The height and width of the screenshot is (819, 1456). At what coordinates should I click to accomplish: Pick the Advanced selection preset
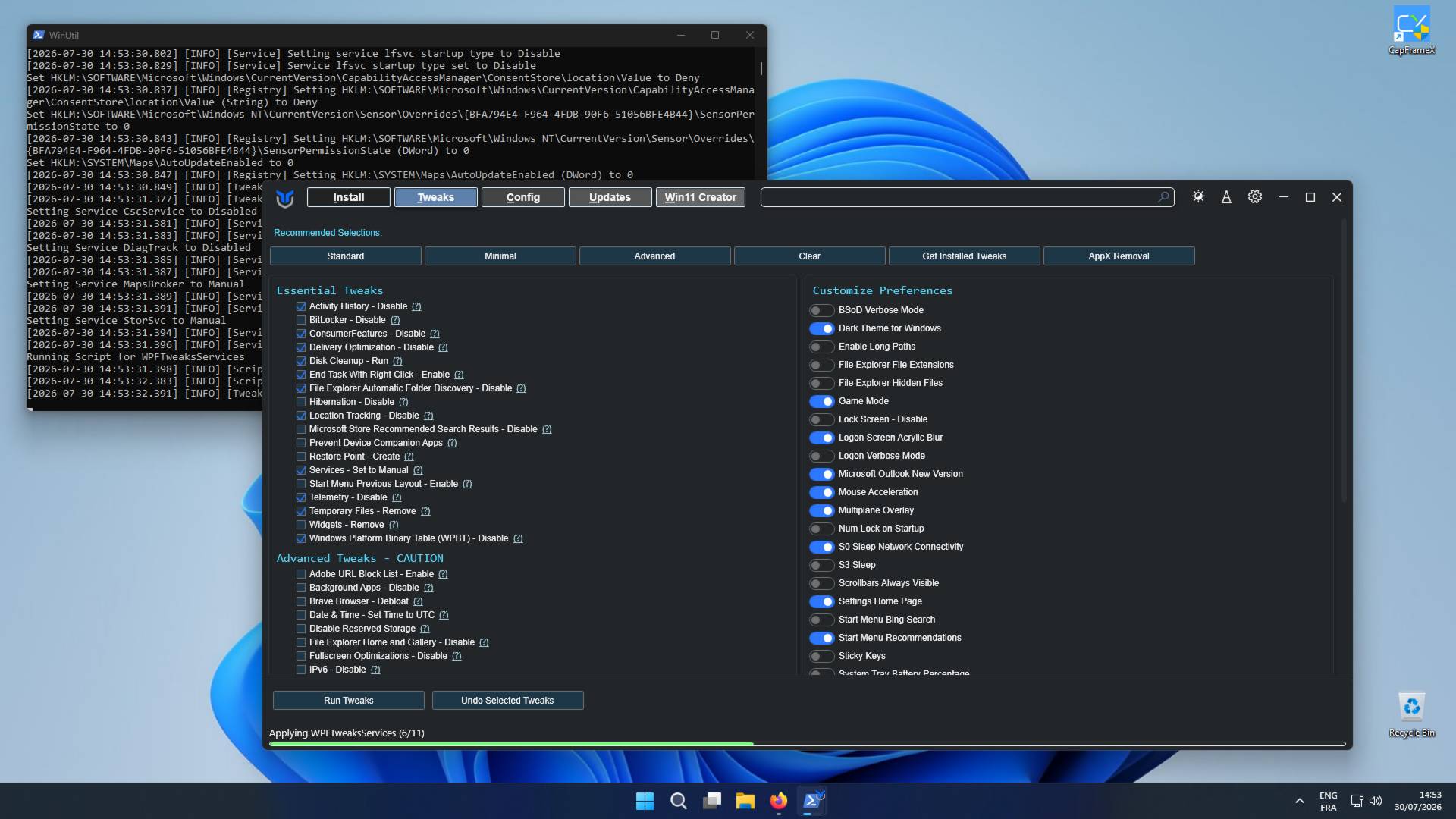[x=655, y=256]
